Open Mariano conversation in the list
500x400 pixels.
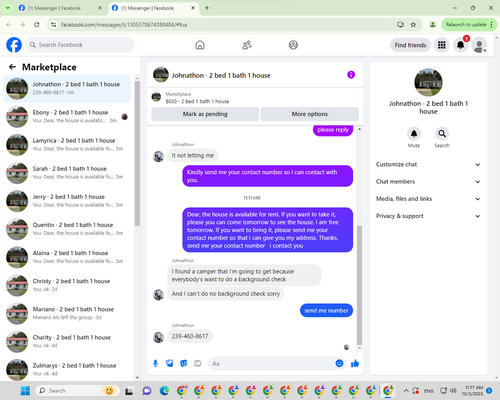[67, 313]
